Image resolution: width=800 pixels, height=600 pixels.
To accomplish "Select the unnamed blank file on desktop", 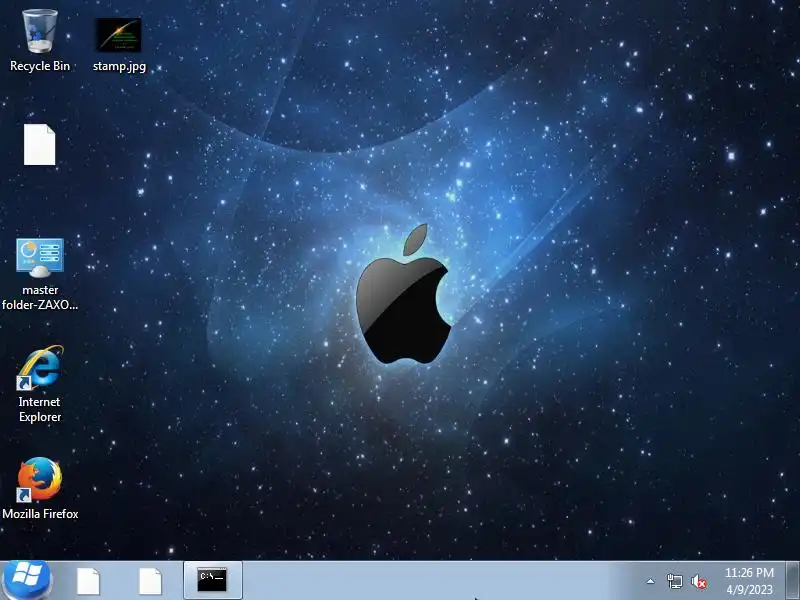I will click(39, 144).
